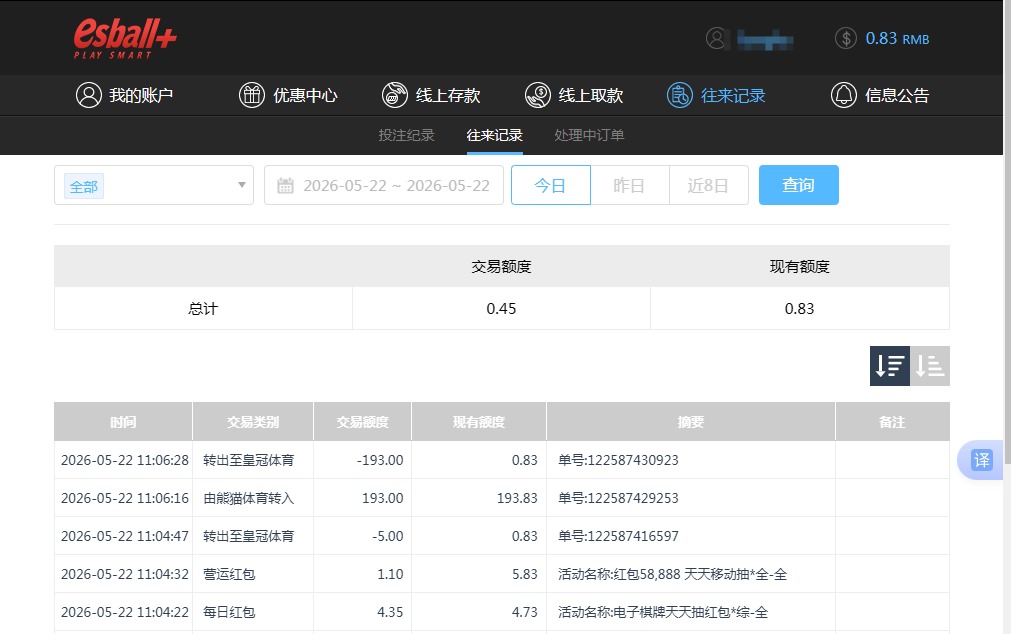Click the dropdown arrow of type selector
This screenshot has height=634, width=1011.
[x=242, y=185]
